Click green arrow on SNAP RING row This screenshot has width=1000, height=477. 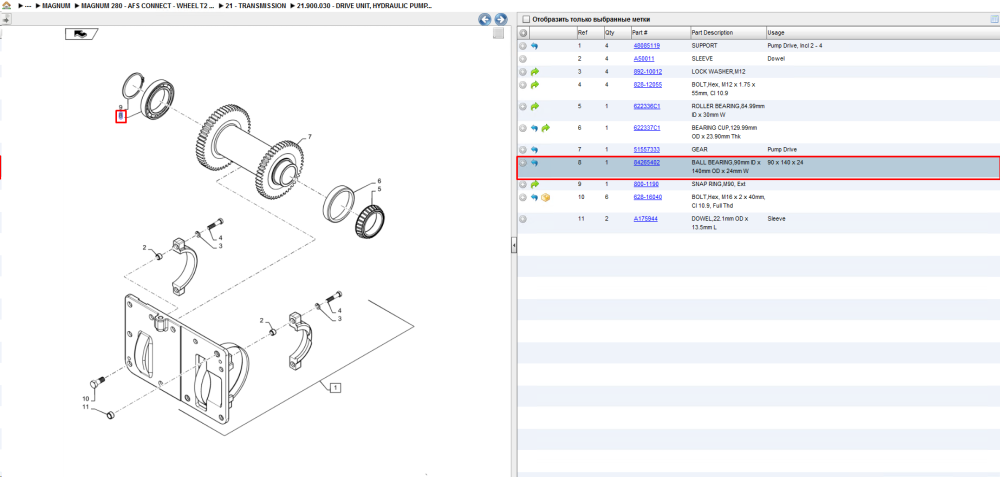[534, 184]
